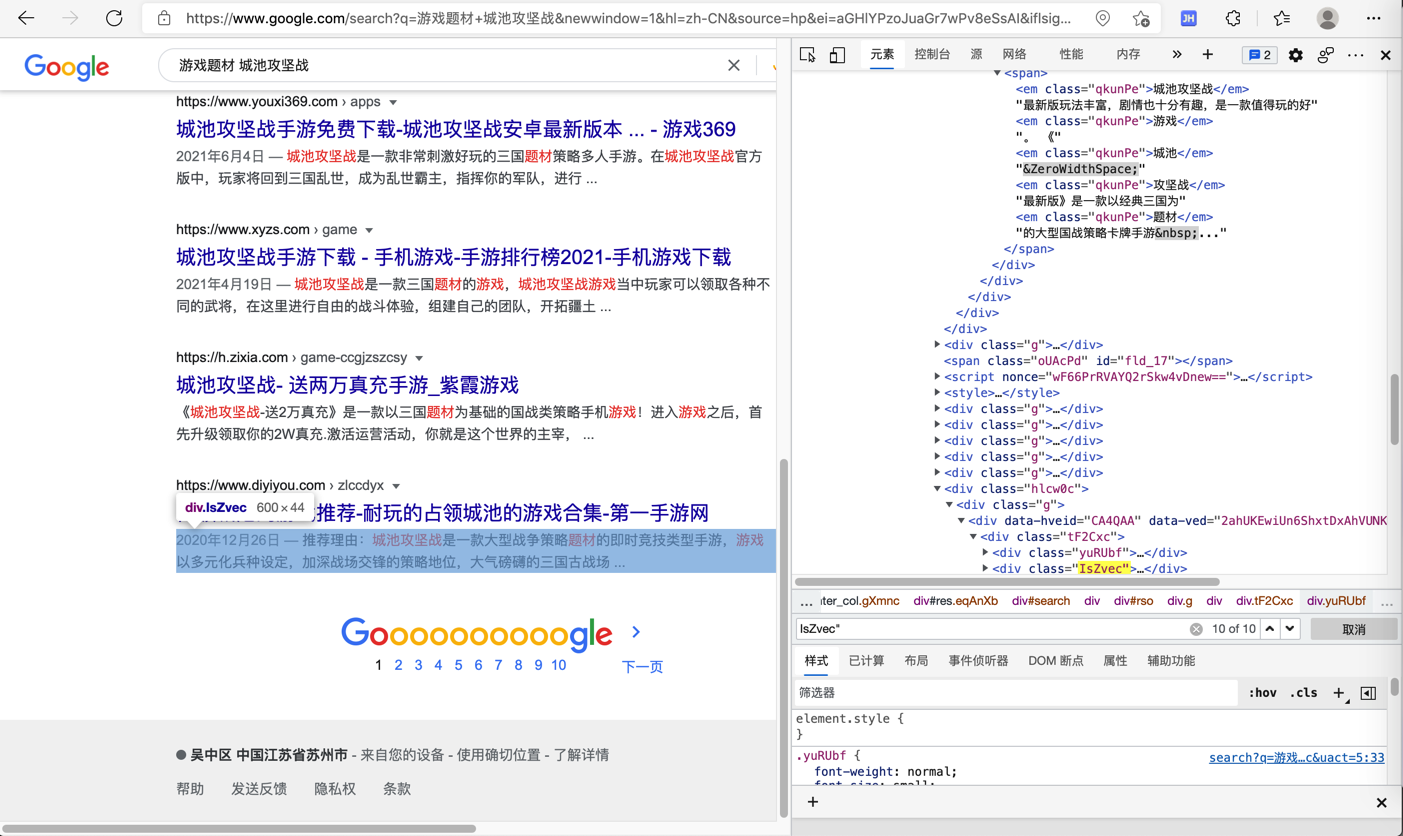
Task: Go to results page 5
Action: click(458, 665)
